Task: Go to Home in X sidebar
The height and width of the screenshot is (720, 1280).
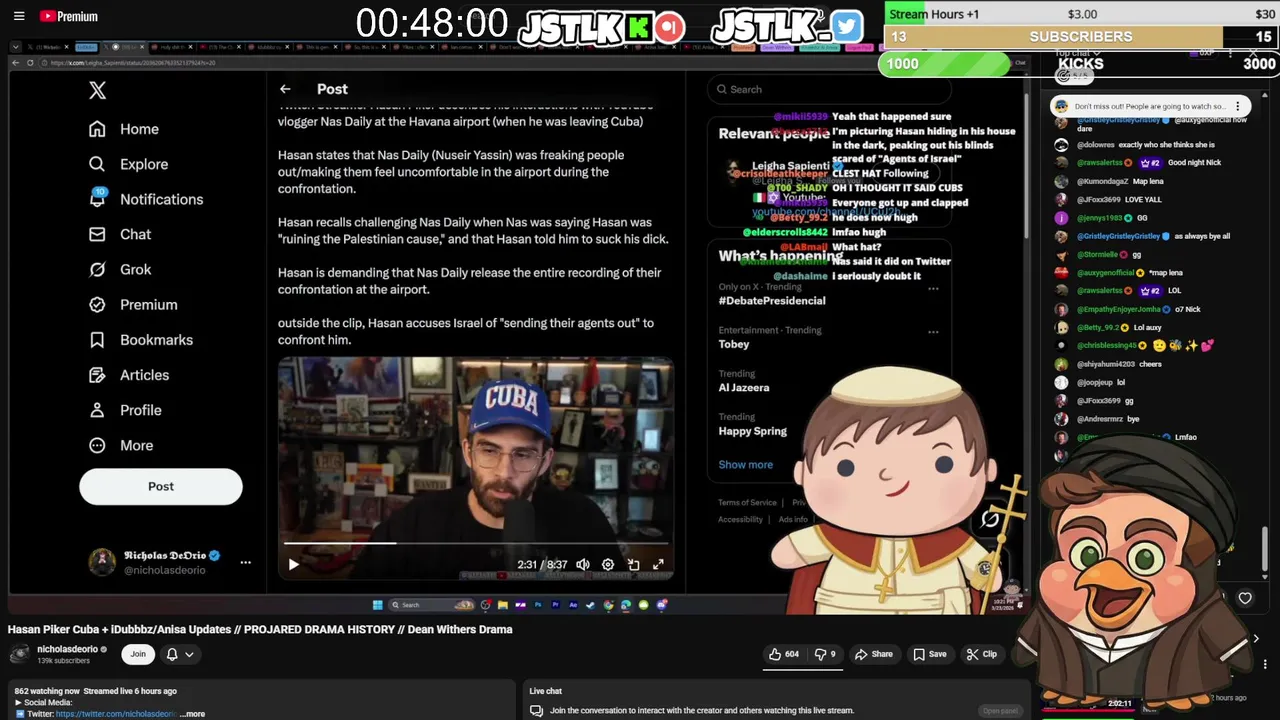Action: 124,129
